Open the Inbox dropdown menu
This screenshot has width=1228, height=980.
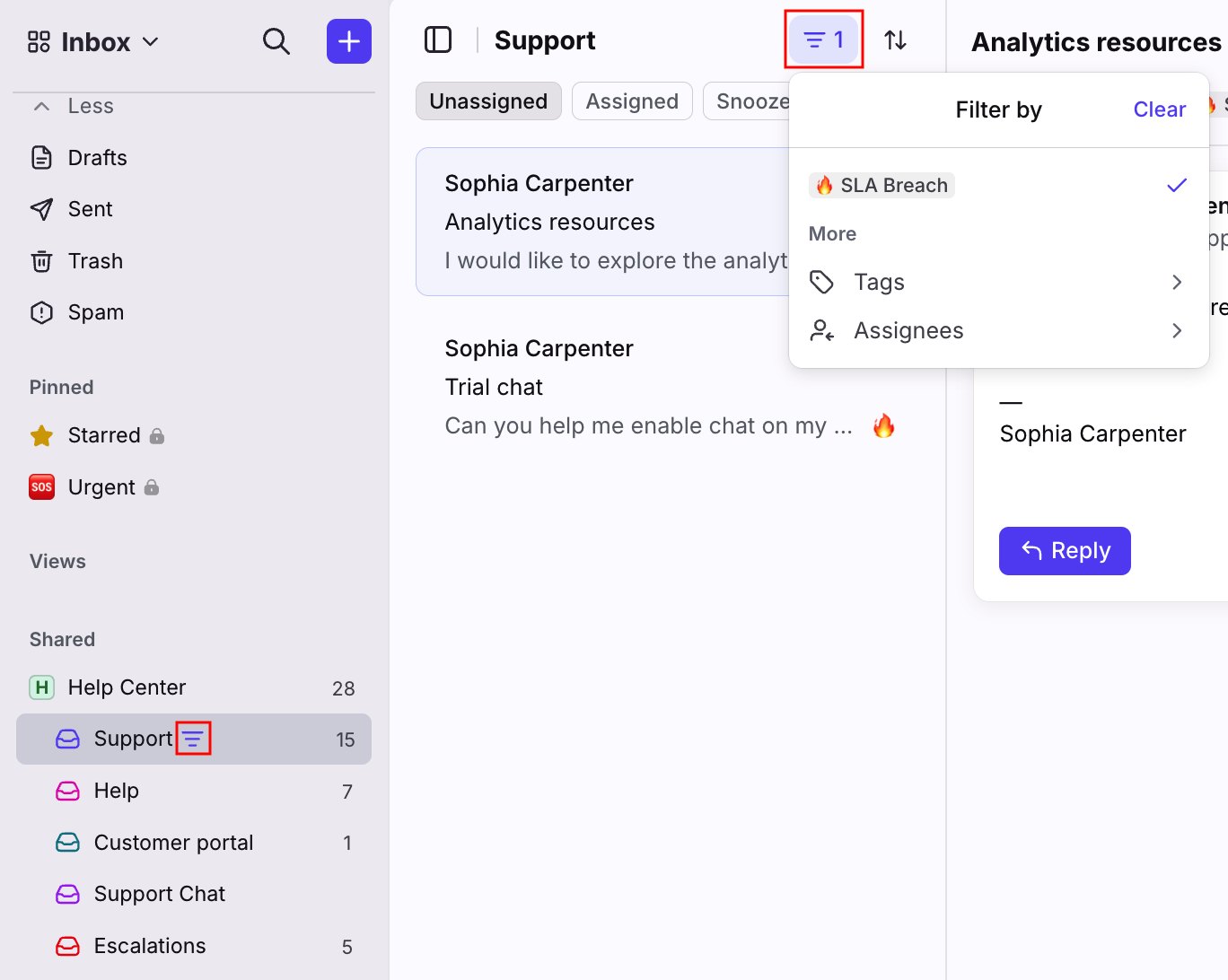pos(94,42)
